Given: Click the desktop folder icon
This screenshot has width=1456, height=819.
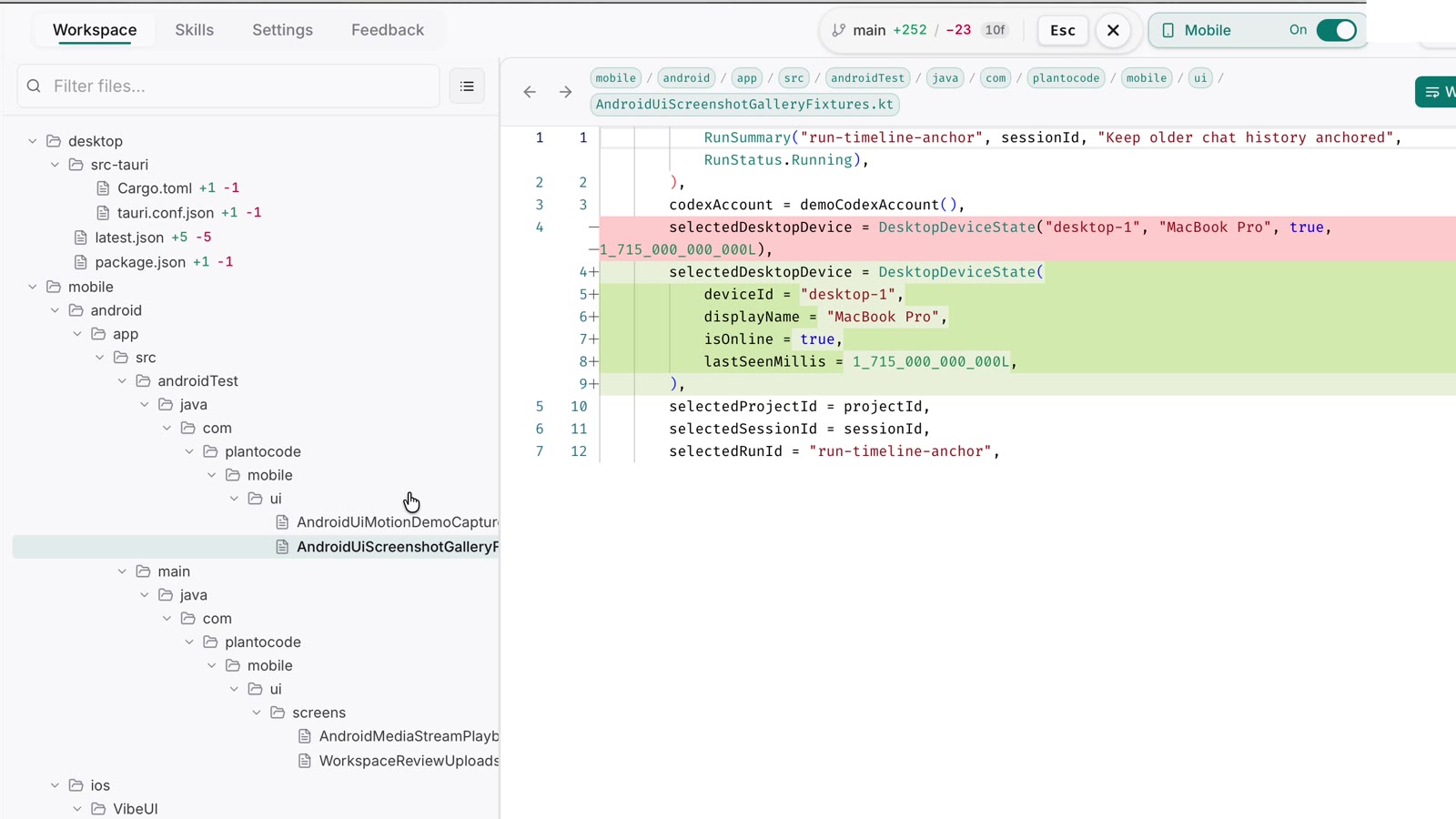Looking at the screenshot, I should pyautogui.click(x=54, y=141).
